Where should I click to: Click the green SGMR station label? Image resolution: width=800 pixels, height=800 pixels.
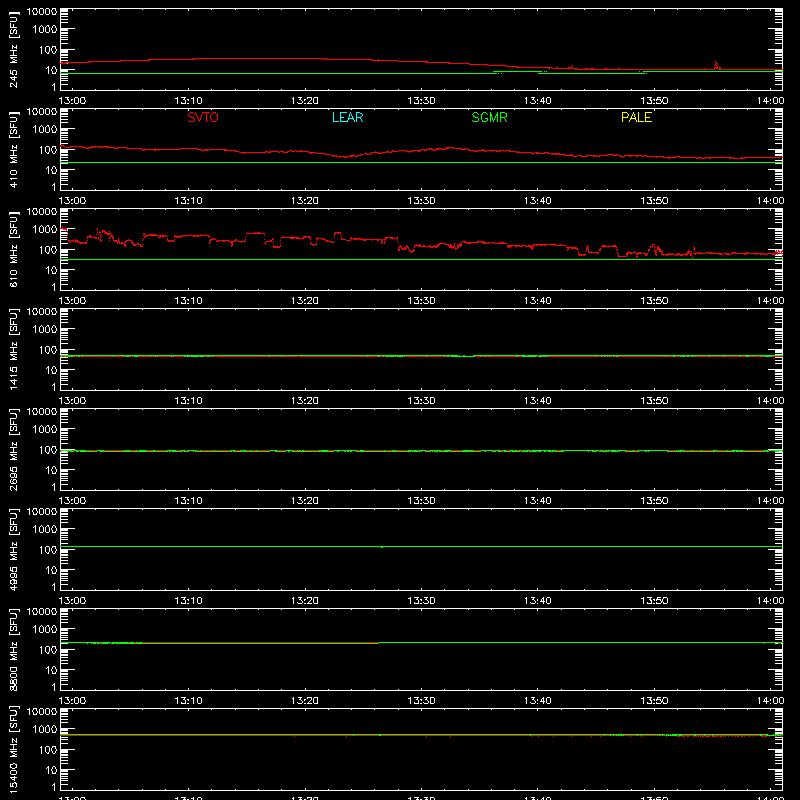[x=489, y=117]
